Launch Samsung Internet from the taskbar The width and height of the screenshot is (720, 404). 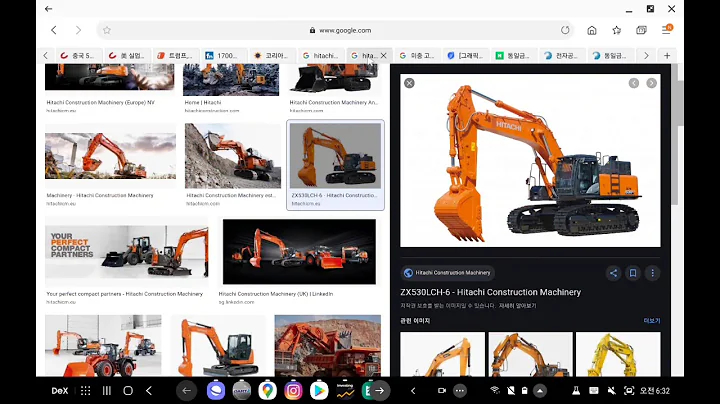[x=216, y=391]
